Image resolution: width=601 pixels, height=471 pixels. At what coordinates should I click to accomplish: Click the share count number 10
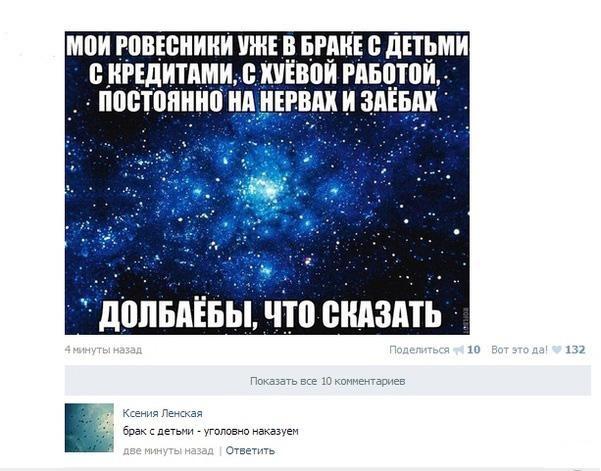click(474, 350)
